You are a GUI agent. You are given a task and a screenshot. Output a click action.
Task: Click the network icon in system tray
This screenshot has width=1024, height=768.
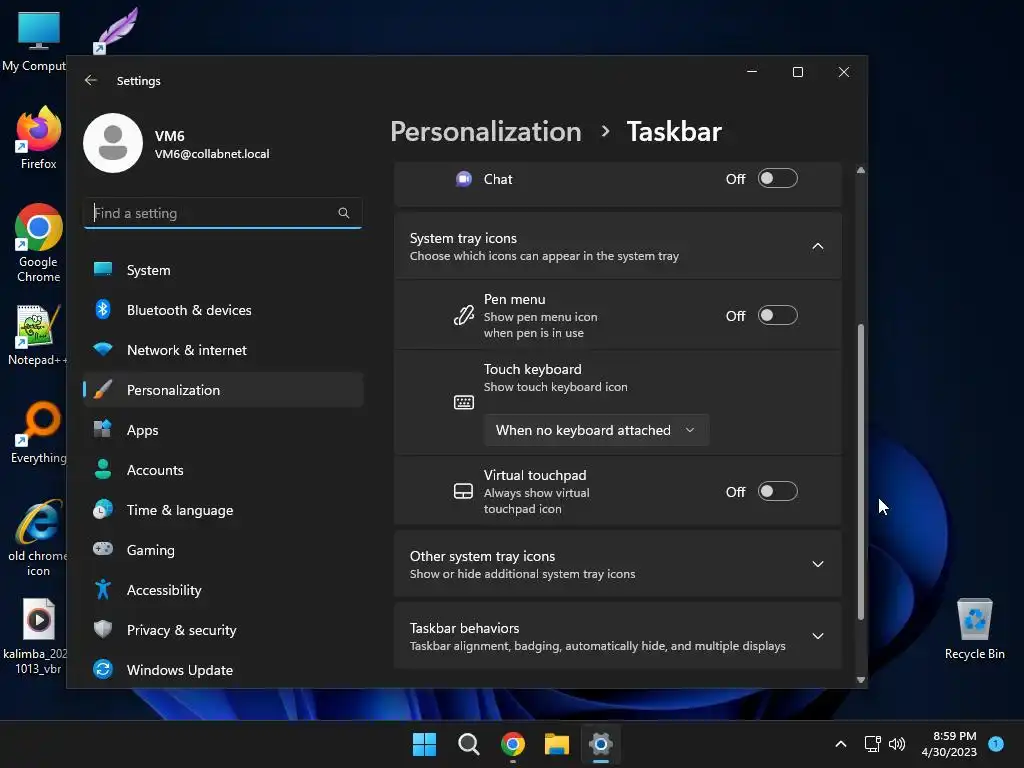point(872,744)
